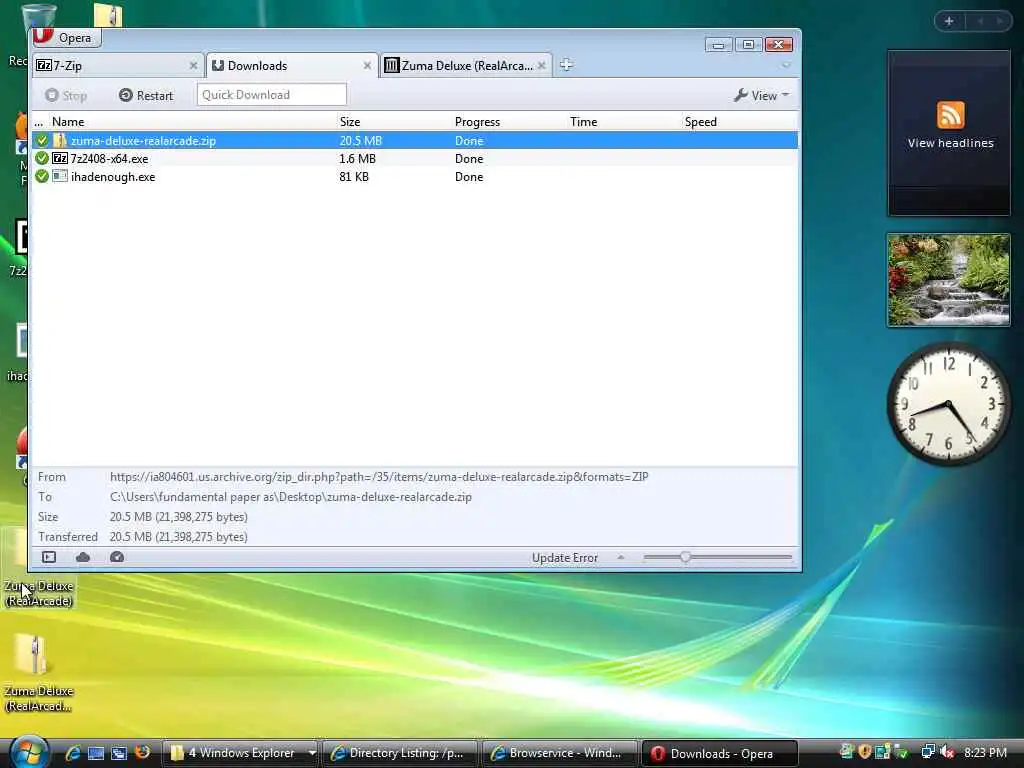Image resolution: width=1024 pixels, height=768 pixels.
Task: Click the analog clock gadget
Action: tap(948, 404)
